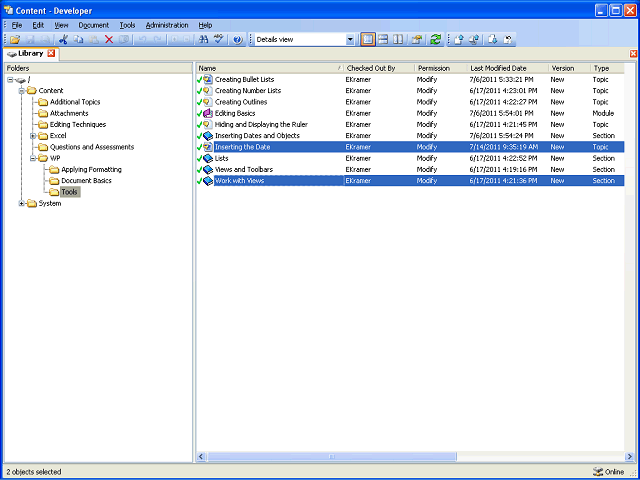Click the Tools folder icon in tree
This screenshot has width=640, height=480.
point(54,192)
